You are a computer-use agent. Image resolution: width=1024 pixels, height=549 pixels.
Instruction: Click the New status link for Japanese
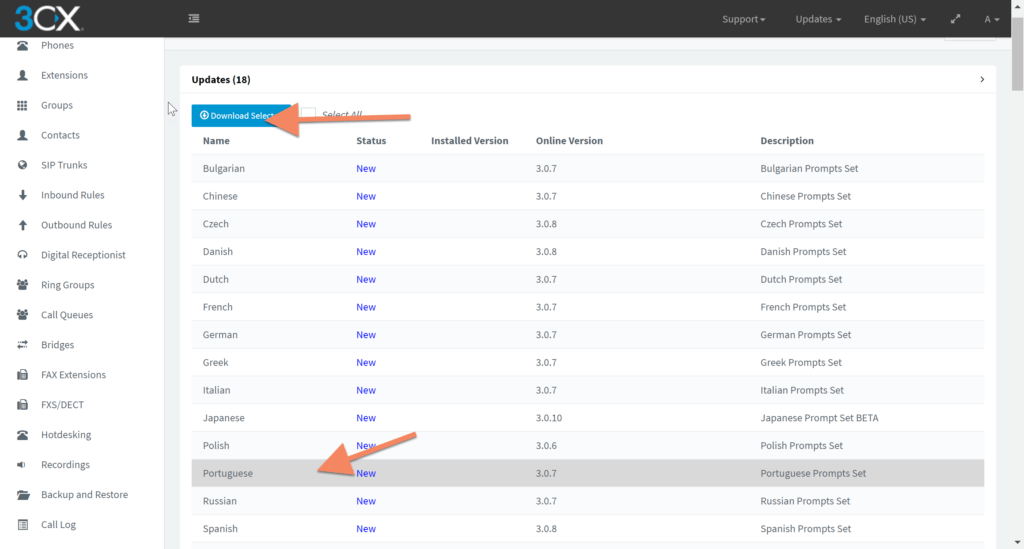tap(366, 418)
